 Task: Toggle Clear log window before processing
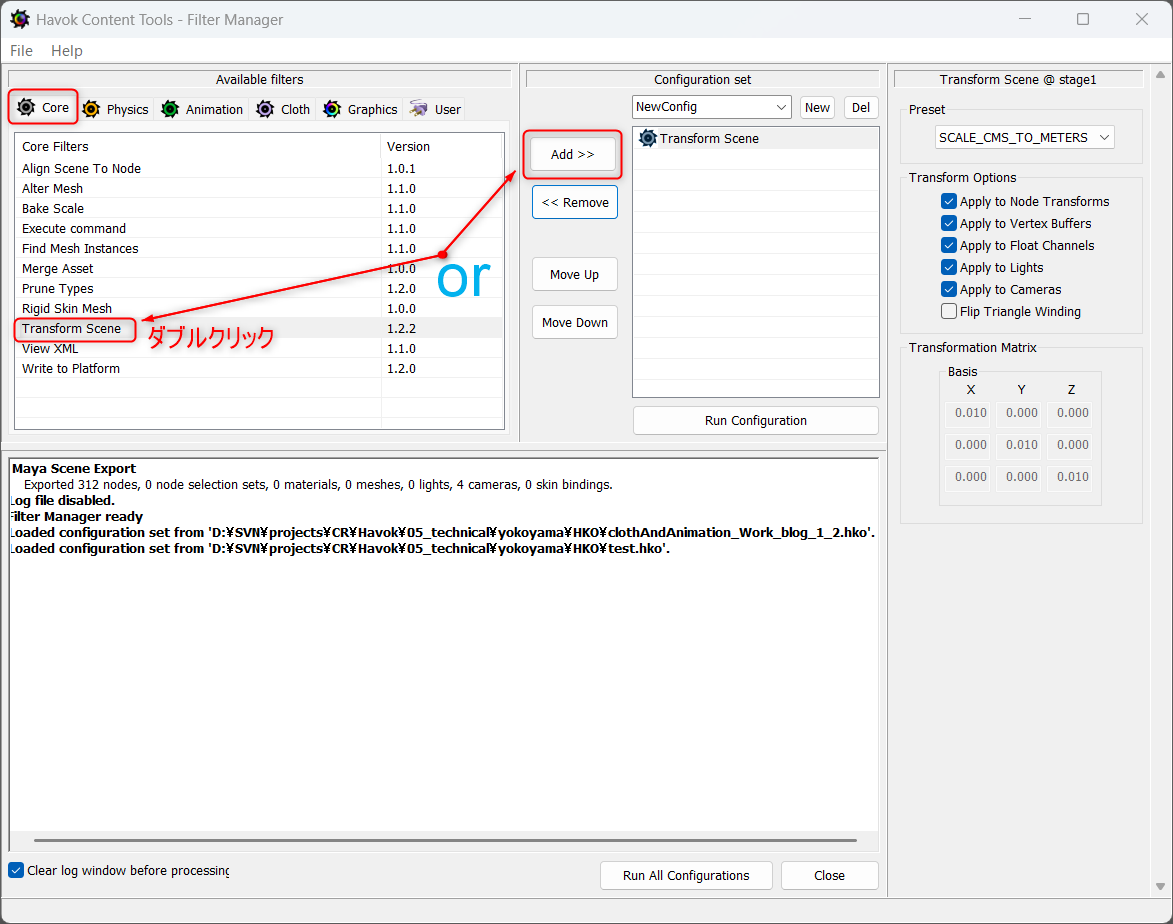click(x=16, y=870)
